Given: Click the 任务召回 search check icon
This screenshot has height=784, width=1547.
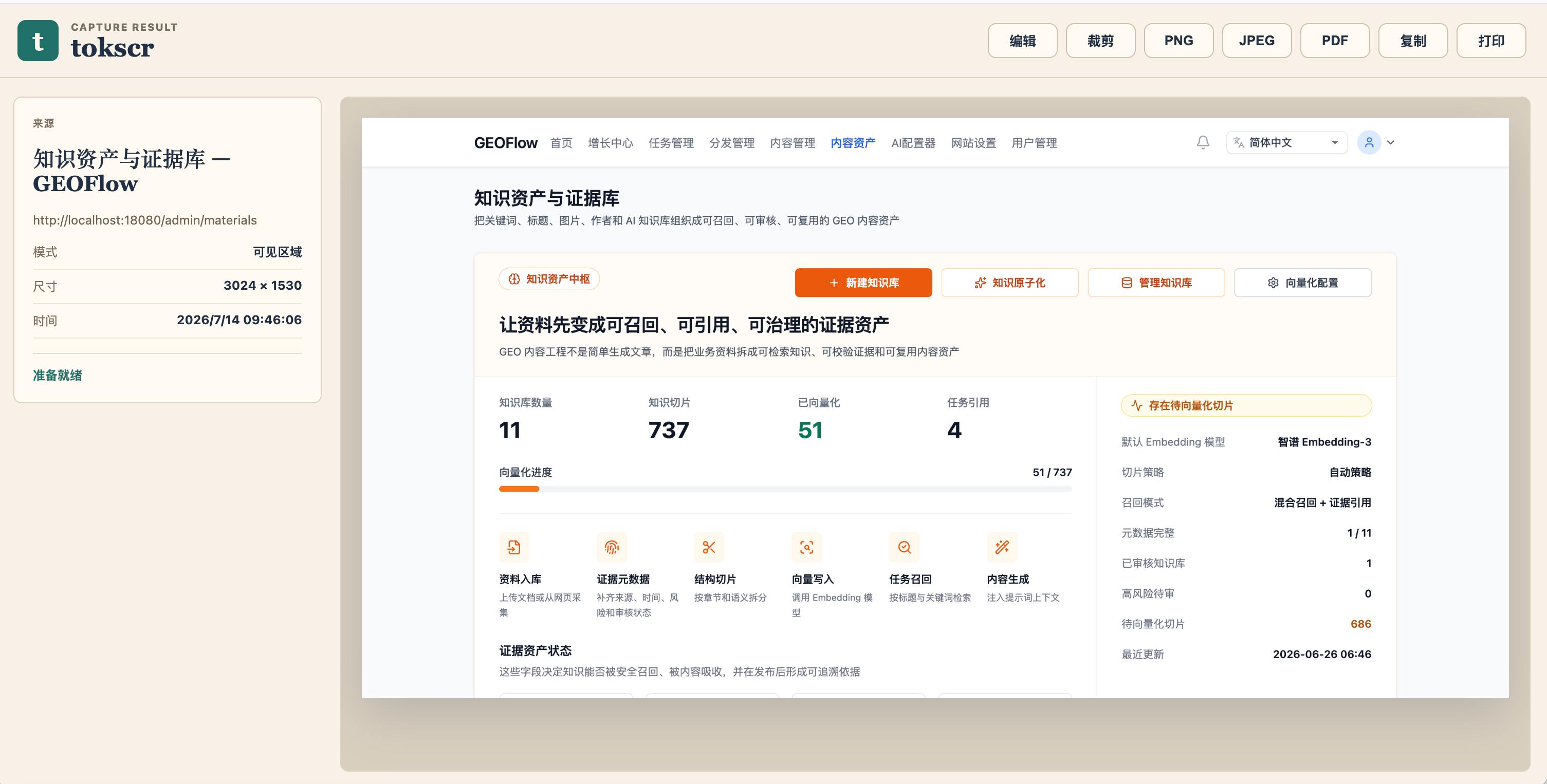Looking at the screenshot, I should [905, 548].
